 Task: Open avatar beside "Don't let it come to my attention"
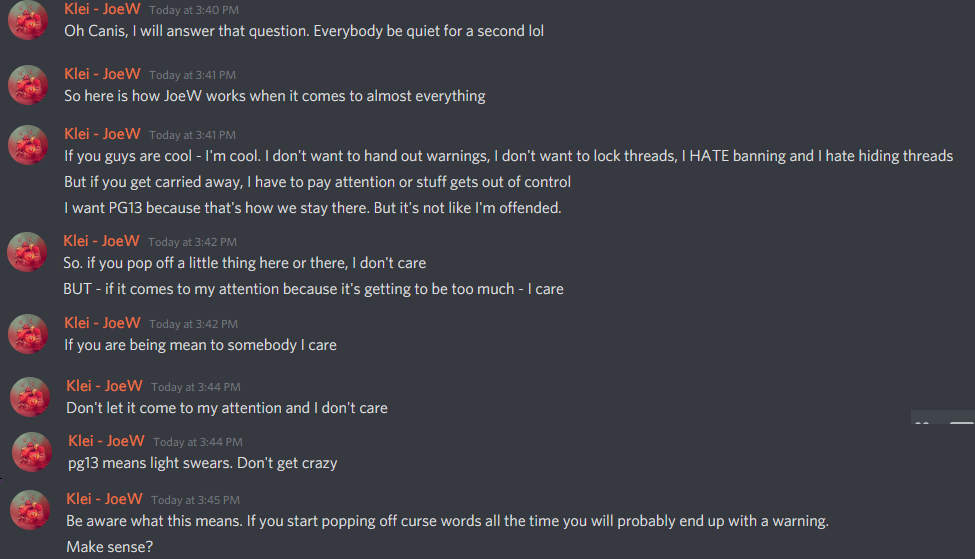30,397
